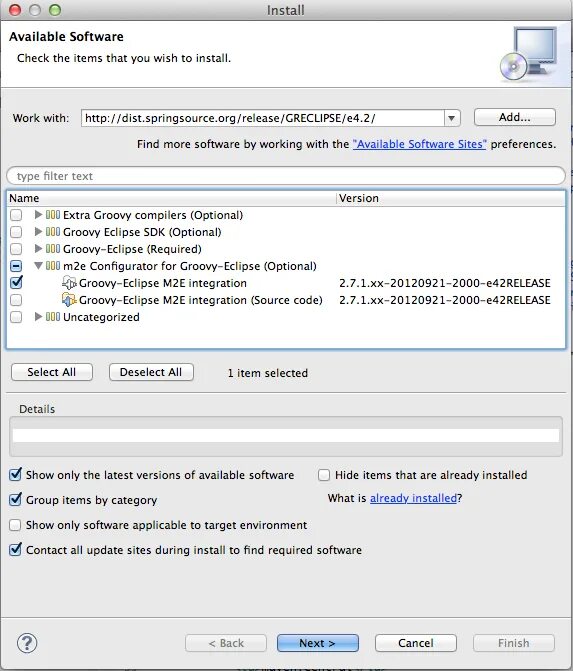Check Groovy Eclipse SDK (Optional) checkbox
Viewport: 573px width, 671px height.
[16, 232]
